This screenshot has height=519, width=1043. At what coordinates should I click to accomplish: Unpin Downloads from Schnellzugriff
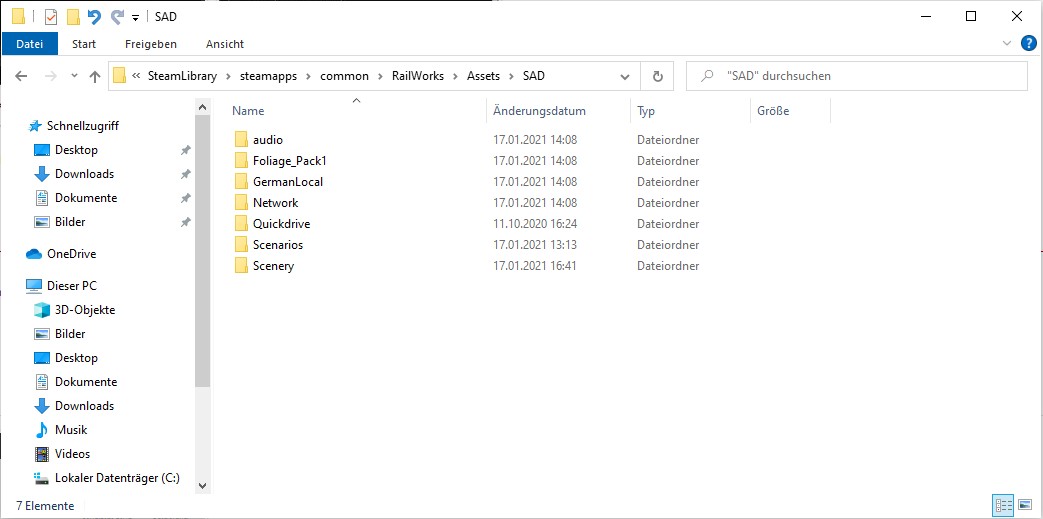pos(185,174)
